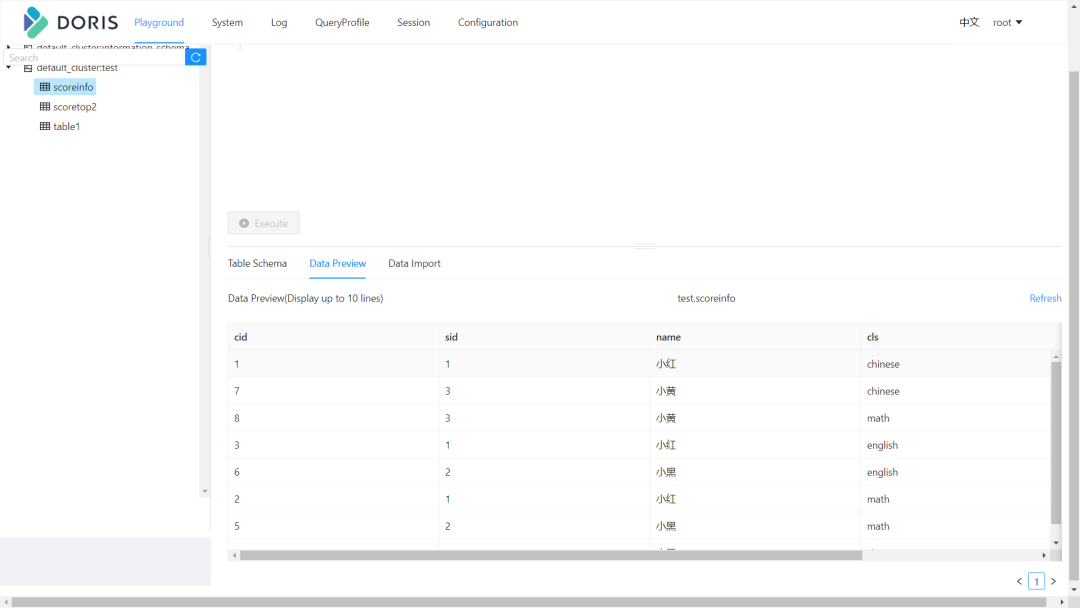Focus the Search input field

coord(94,57)
